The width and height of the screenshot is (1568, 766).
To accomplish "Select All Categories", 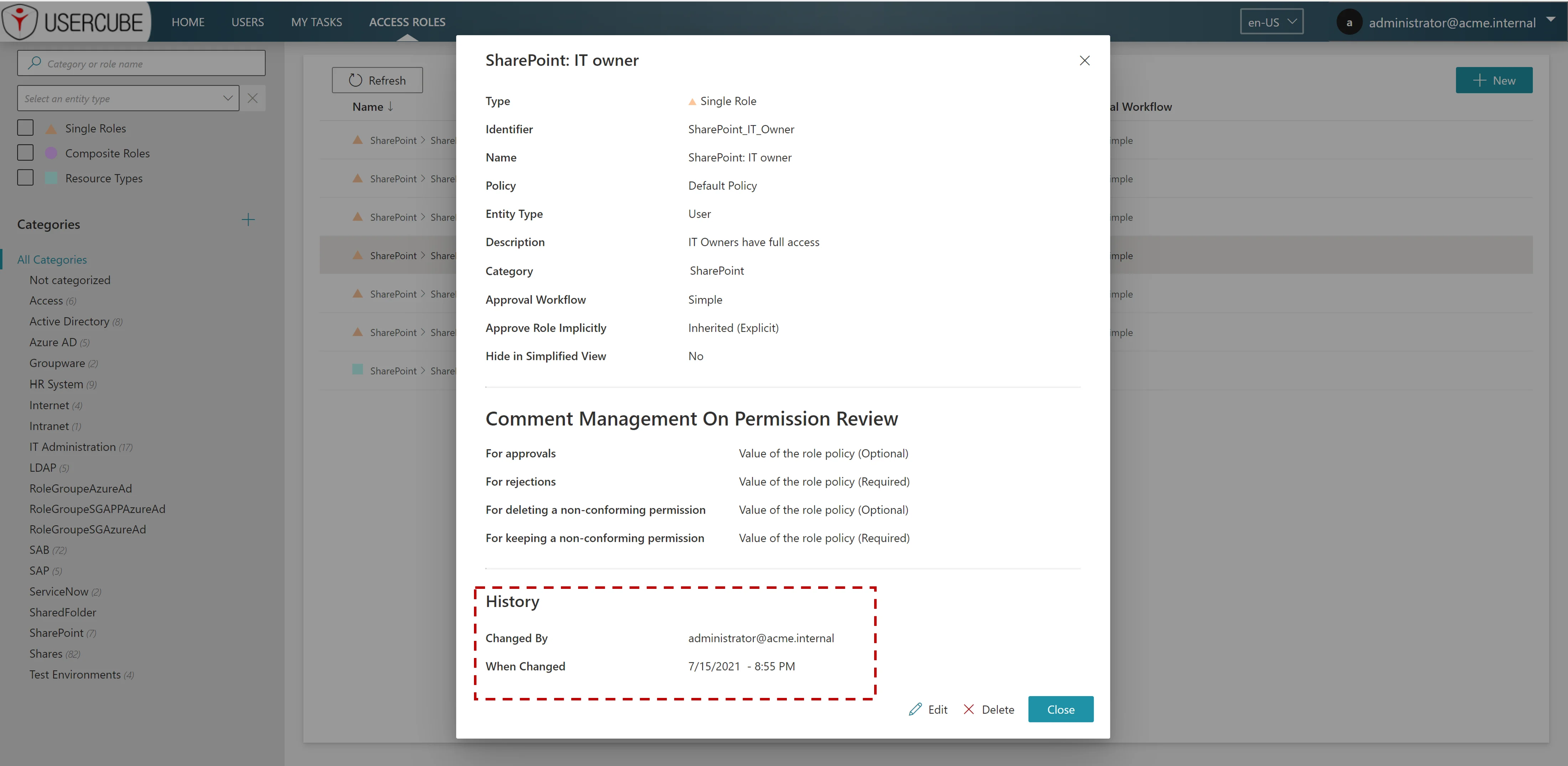I will [52, 259].
